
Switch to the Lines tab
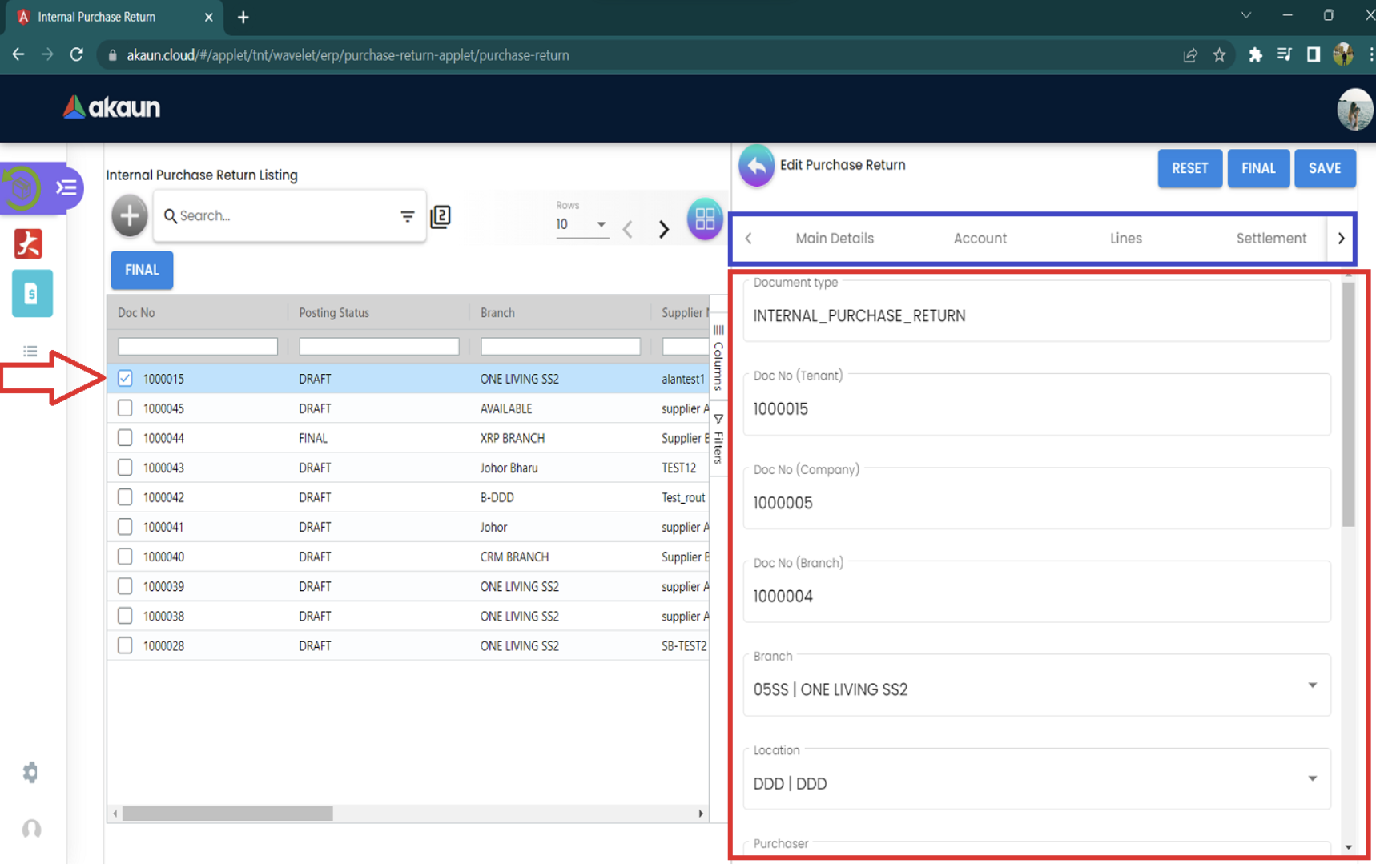(1125, 239)
